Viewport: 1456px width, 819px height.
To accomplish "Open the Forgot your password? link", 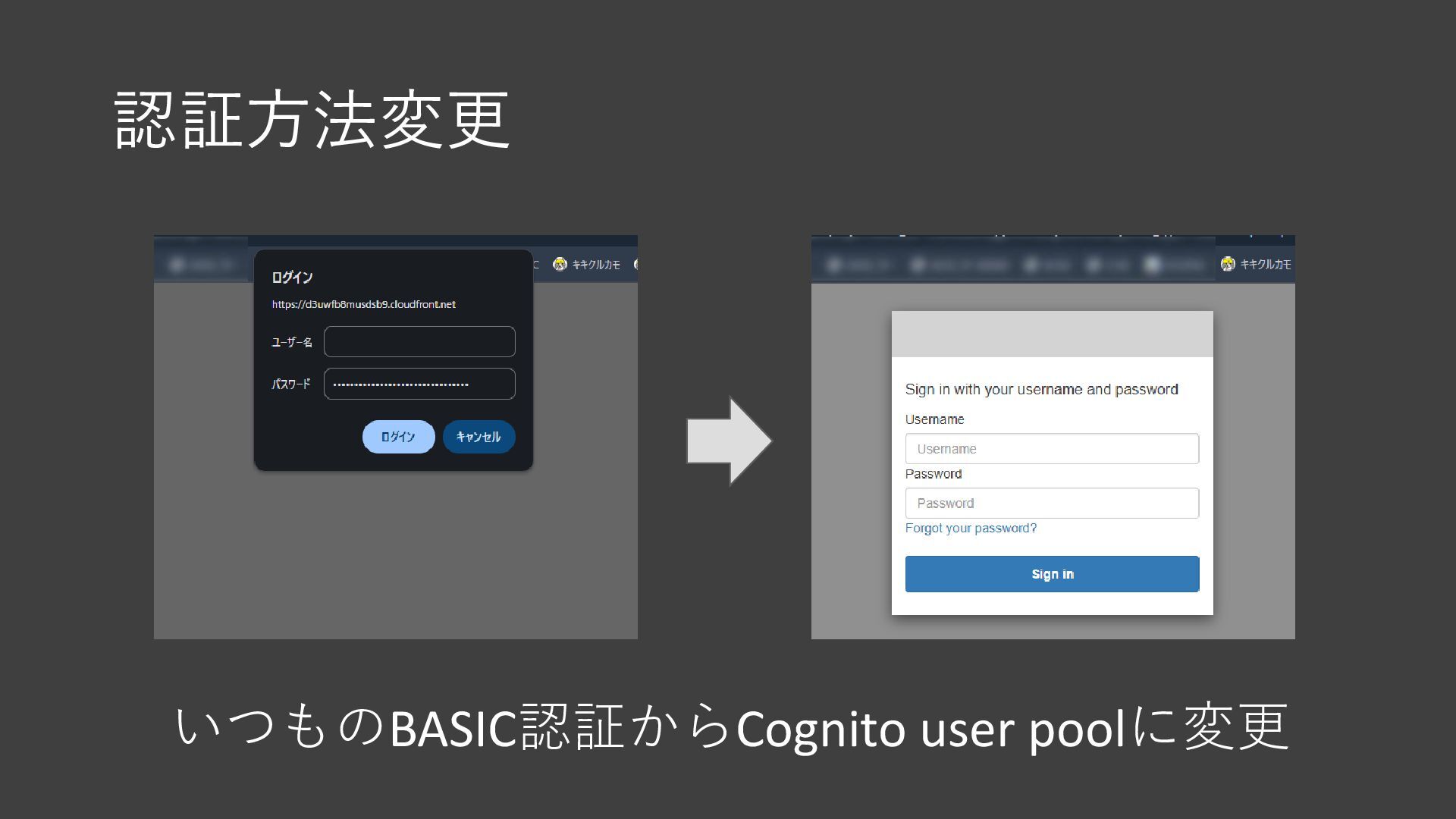I will [x=971, y=529].
